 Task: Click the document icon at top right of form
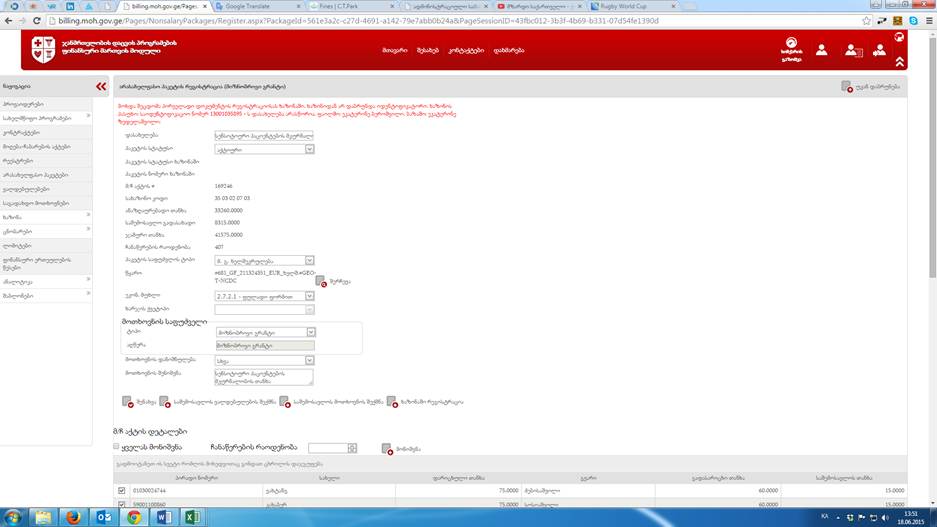847,87
